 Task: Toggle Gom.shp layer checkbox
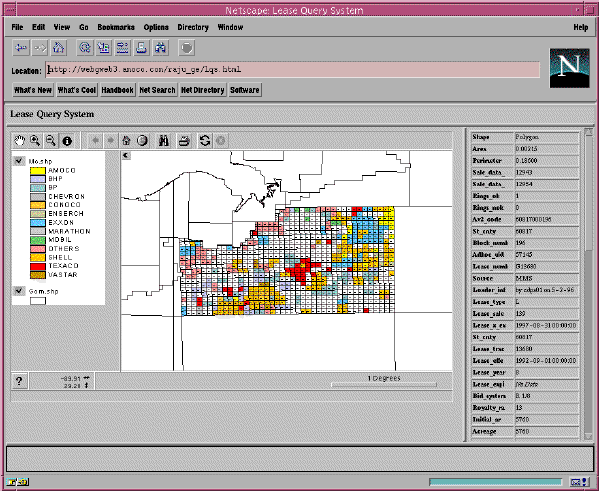point(19,291)
